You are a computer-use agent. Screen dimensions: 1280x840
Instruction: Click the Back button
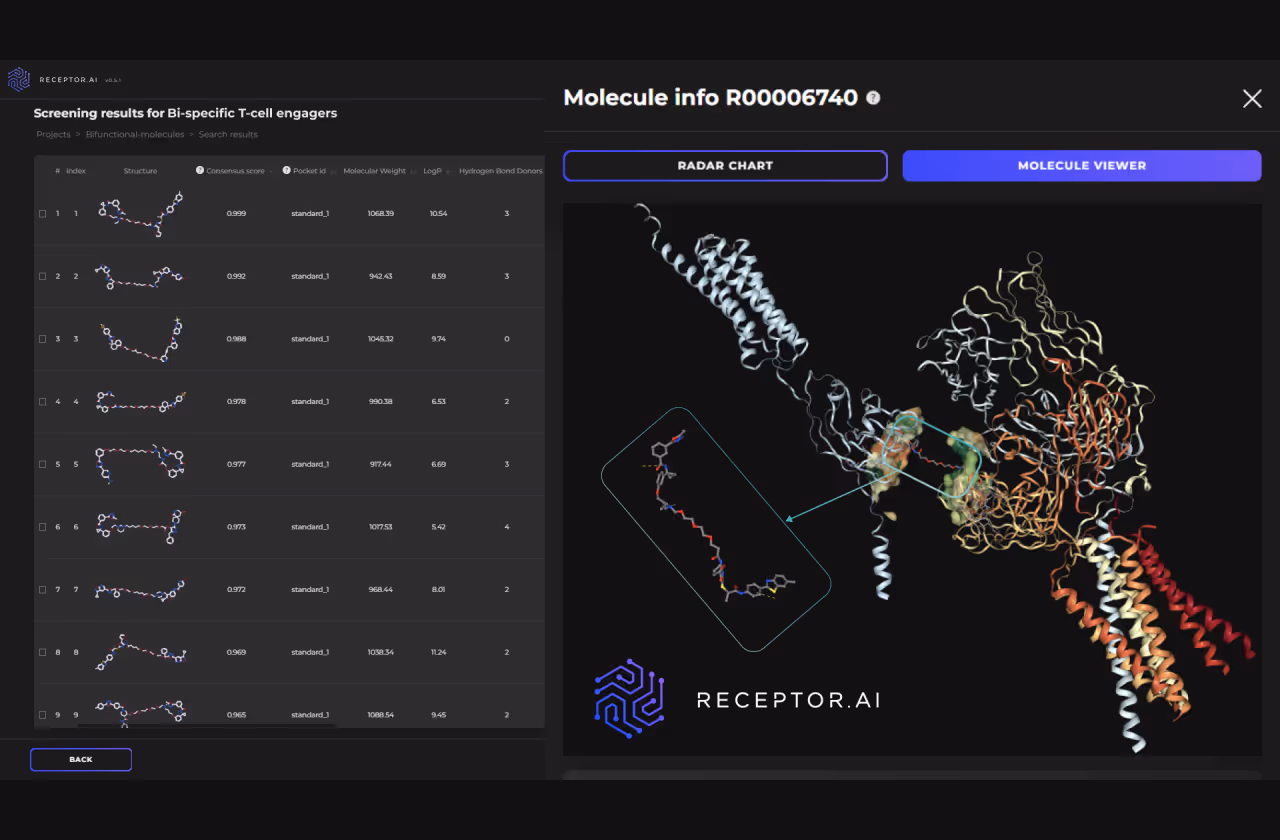click(x=81, y=760)
